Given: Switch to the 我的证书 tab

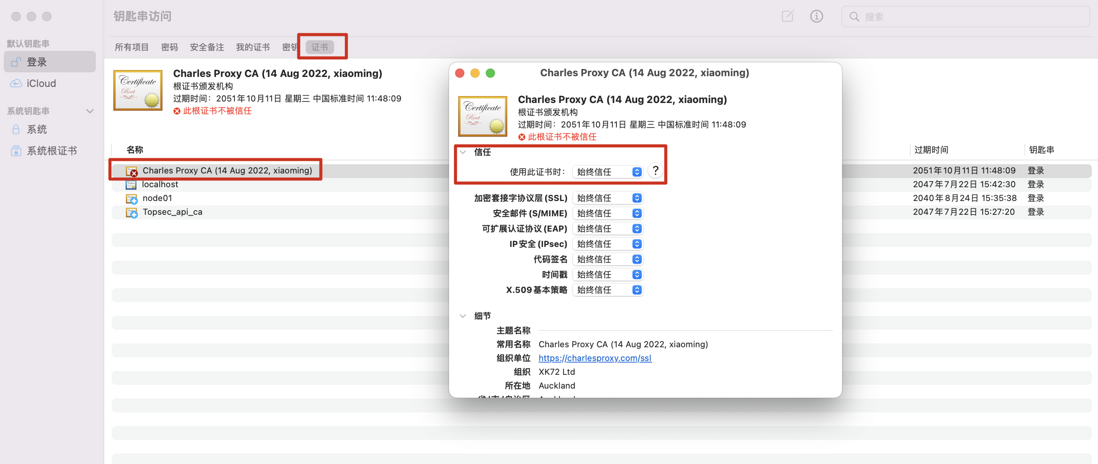Looking at the screenshot, I should [253, 47].
